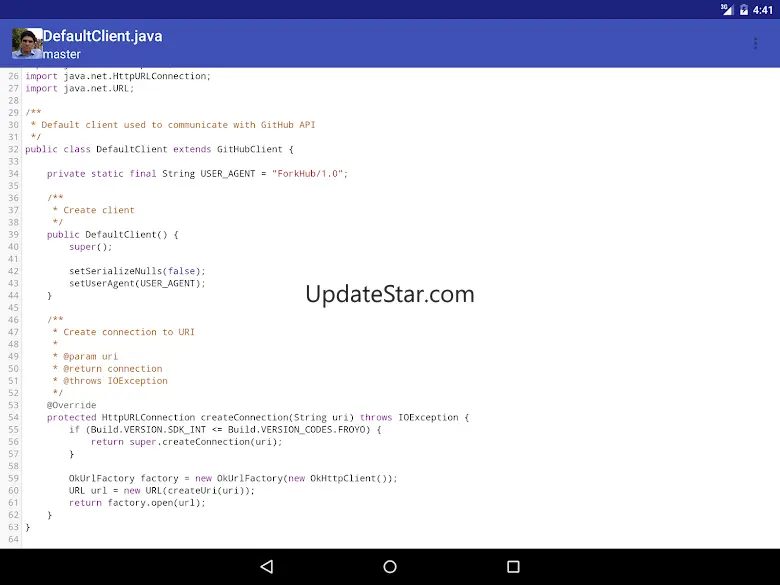Click the USER_AGENT constant declaration line
The height and width of the screenshot is (585, 780).
(197, 174)
